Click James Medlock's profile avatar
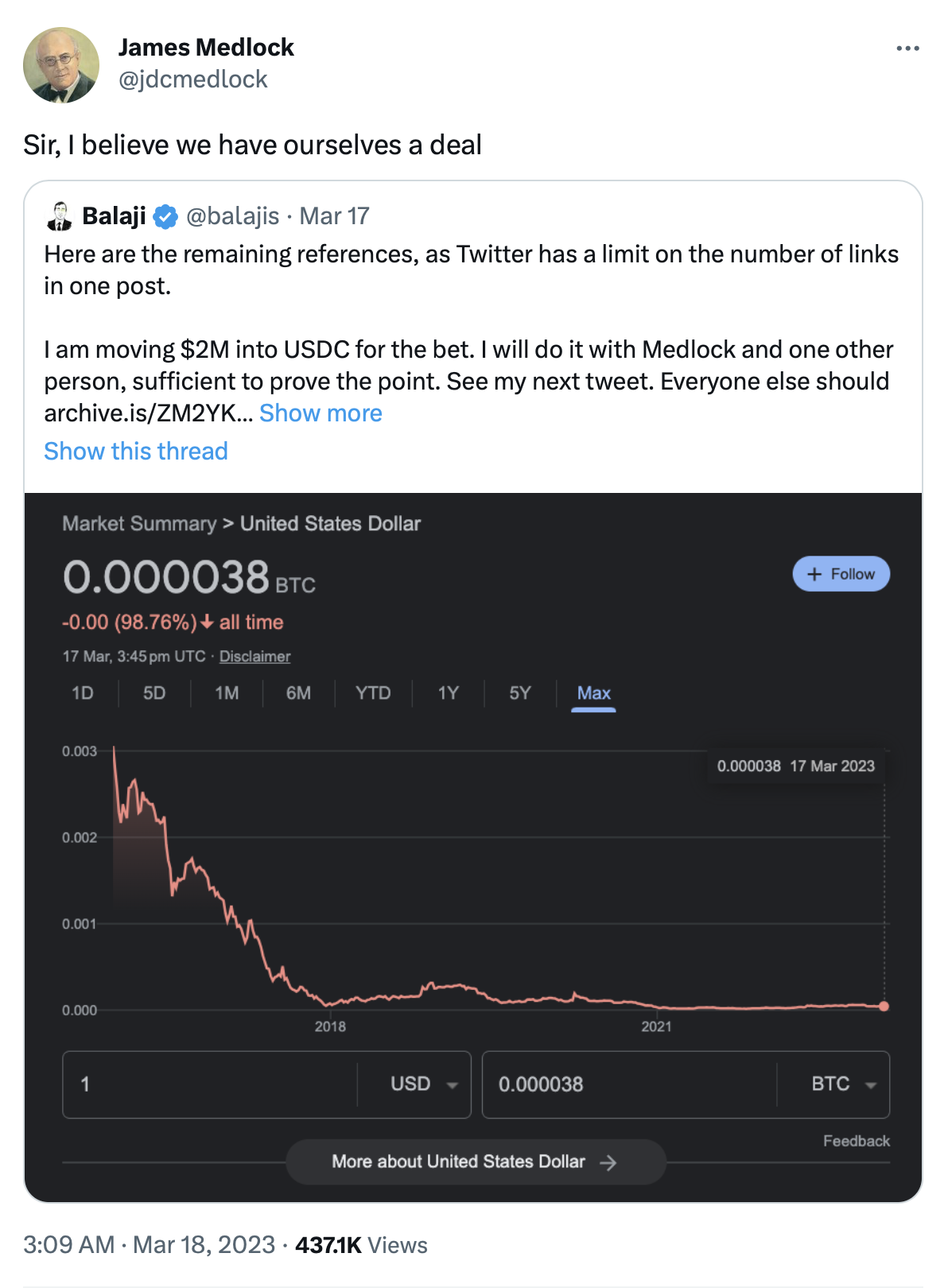This screenshot has width=948, height=1288. coord(61,65)
